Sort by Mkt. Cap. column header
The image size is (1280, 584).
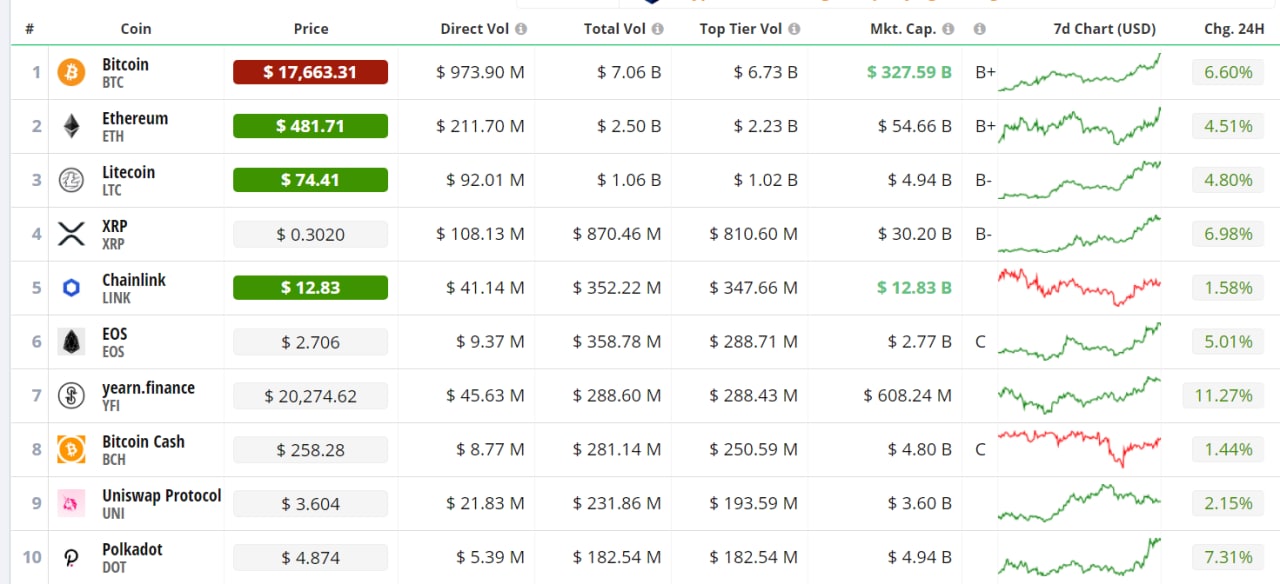point(903,29)
